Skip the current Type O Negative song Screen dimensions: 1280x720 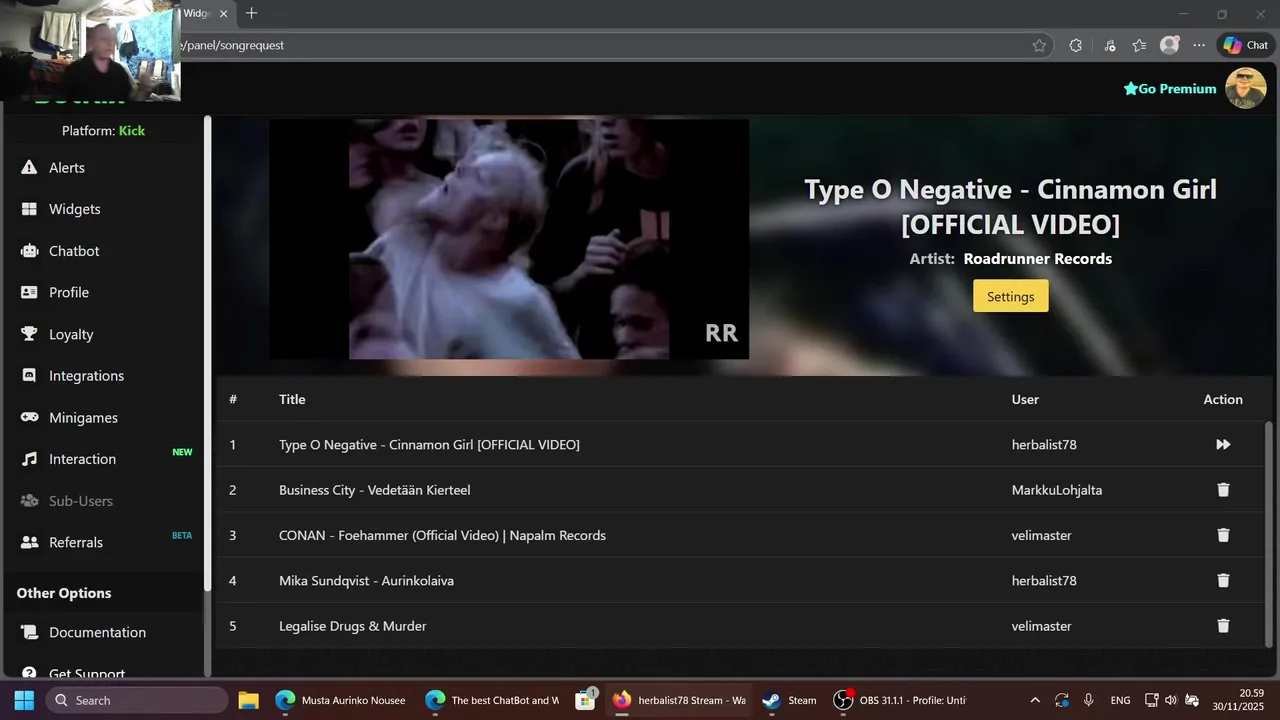[1223, 444]
